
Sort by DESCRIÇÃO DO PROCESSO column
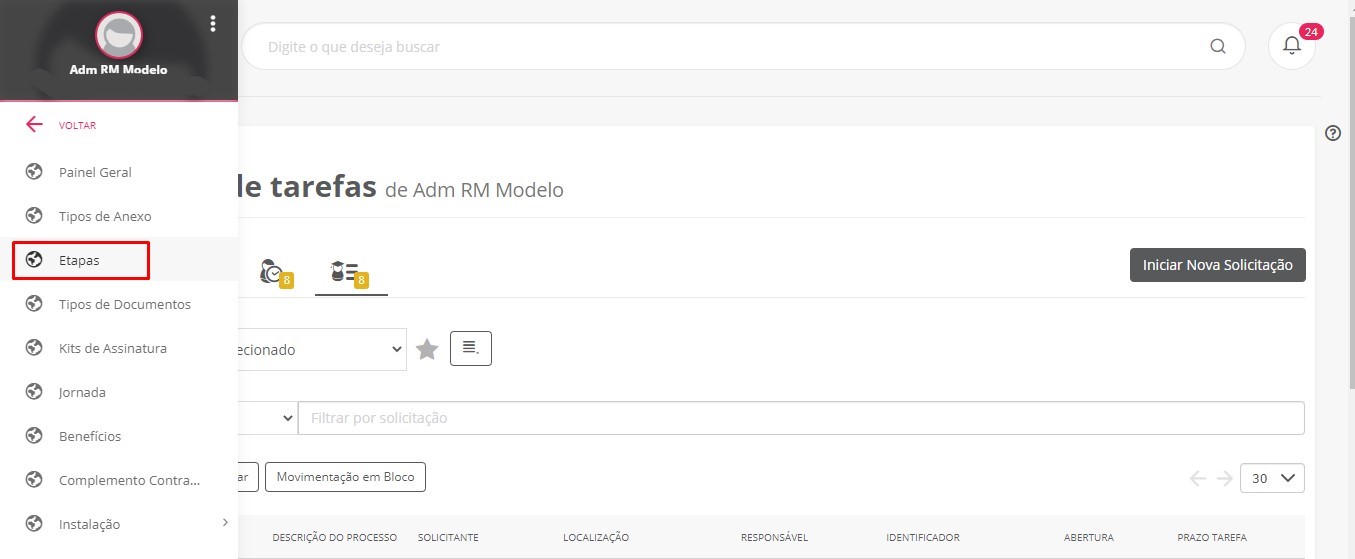pyautogui.click(x=334, y=538)
